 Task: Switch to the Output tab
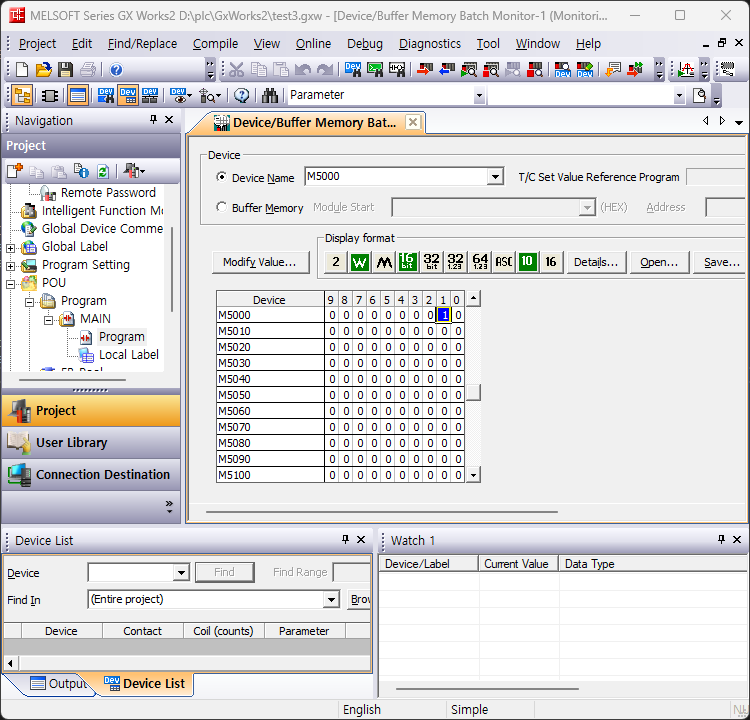[58, 683]
